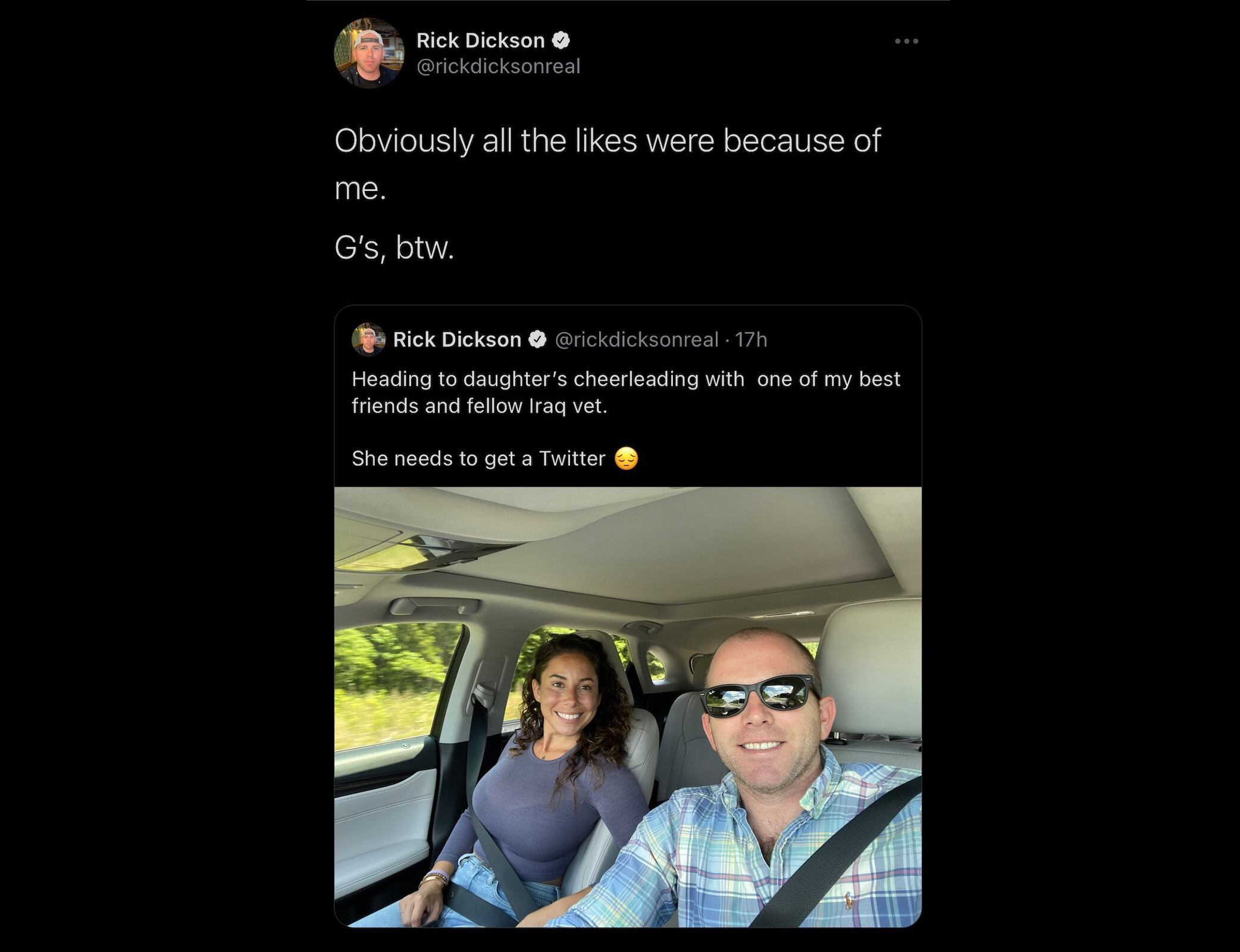
Task: Click the sunglasses in the photo
Action: pos(759,696)
